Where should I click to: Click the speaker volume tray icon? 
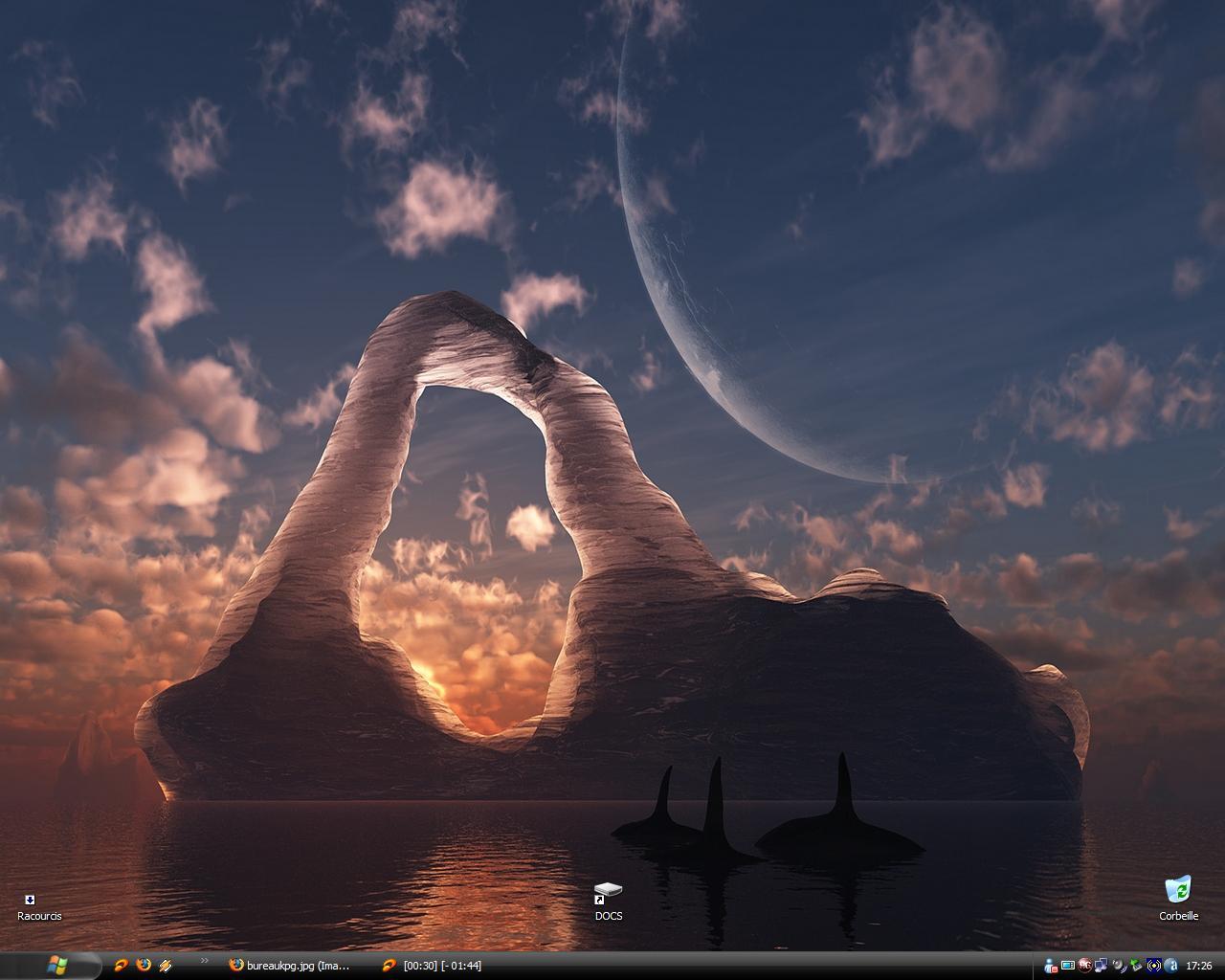[x=1119, y=966]
